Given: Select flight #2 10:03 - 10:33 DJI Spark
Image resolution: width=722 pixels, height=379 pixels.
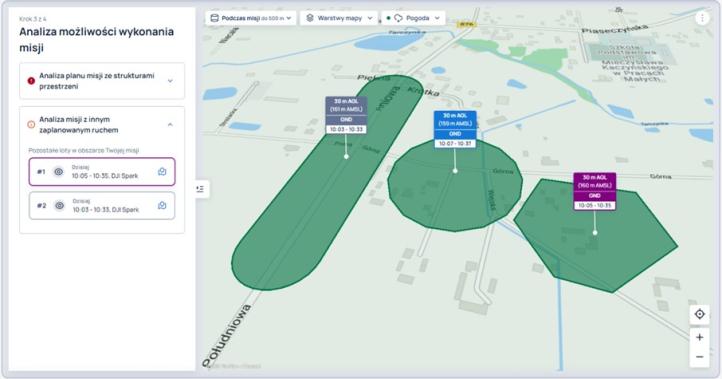Looking at the screenshot, I should pos(102,205).
